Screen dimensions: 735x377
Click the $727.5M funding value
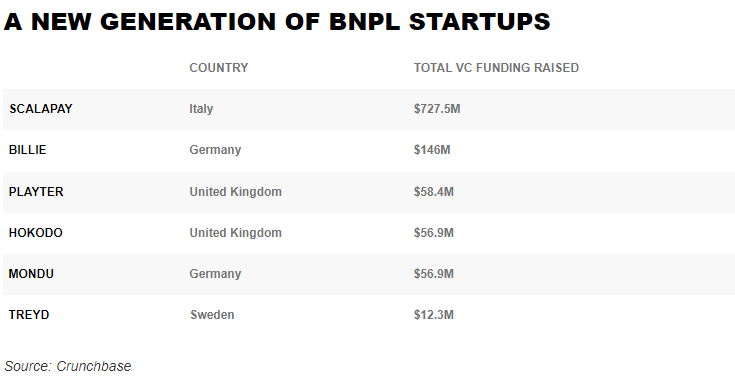[x=437, y=109]
